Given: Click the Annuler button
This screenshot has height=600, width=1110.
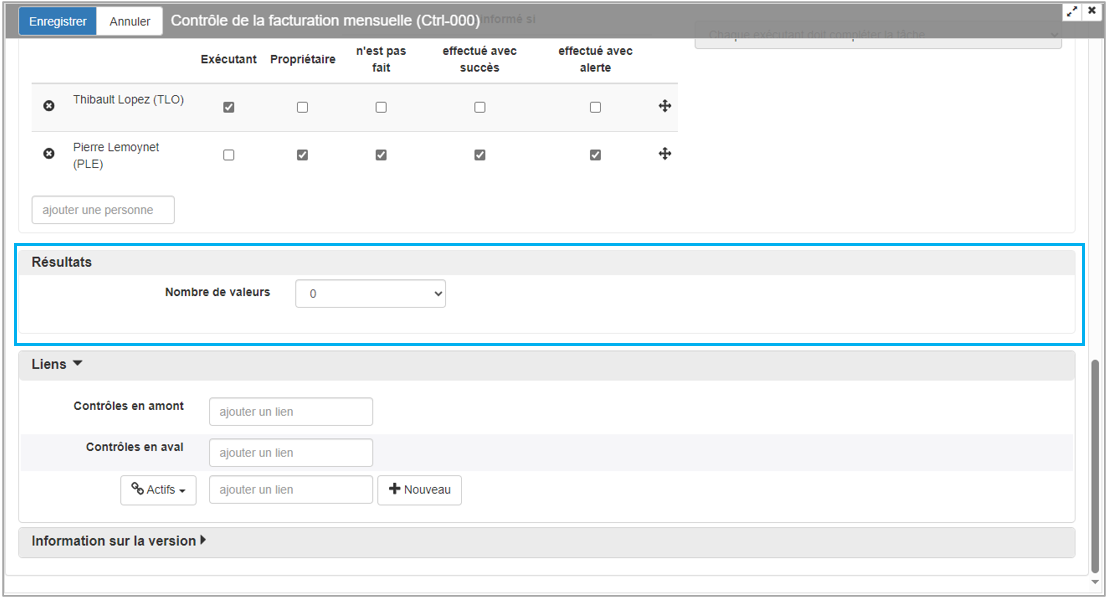Looking at the screenshot, I should click(130, 21).
